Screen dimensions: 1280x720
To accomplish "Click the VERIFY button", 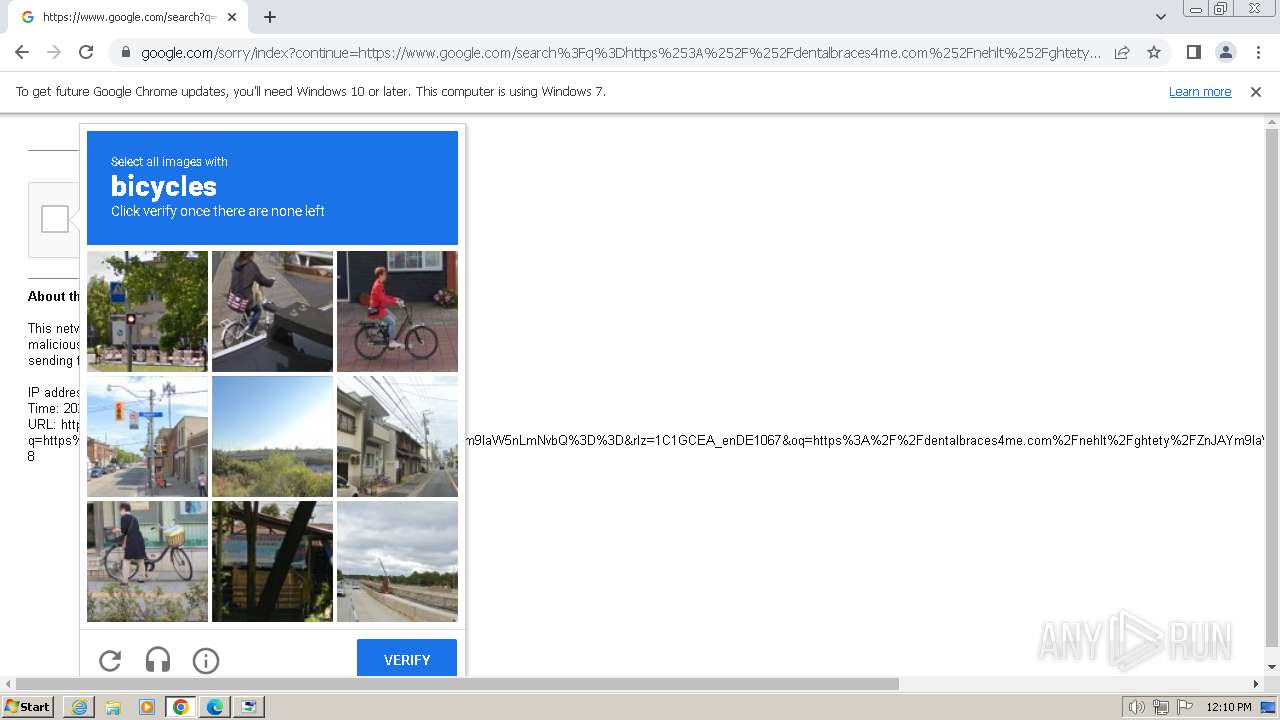I will 407,659.
